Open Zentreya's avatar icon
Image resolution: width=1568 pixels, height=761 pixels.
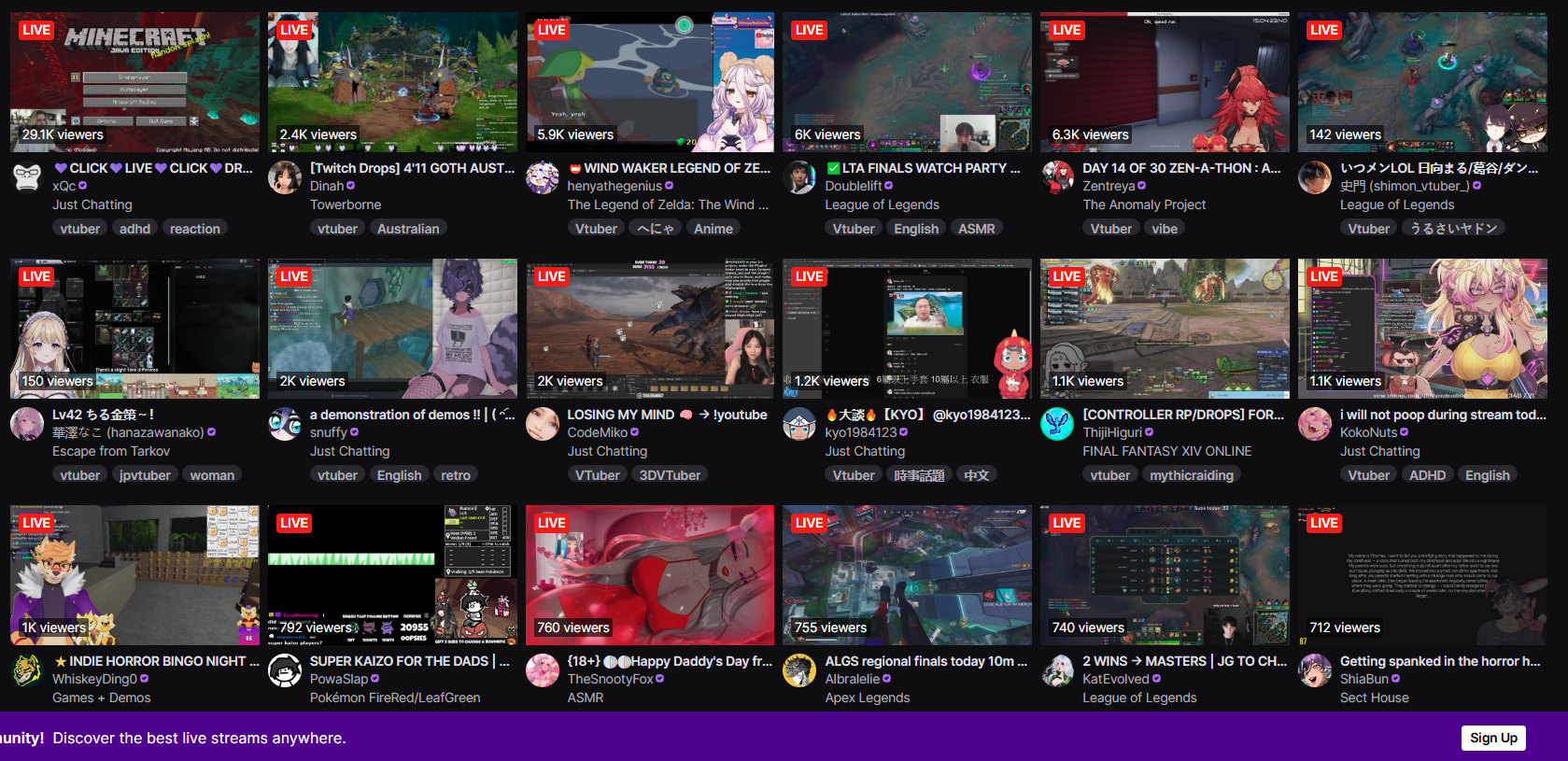click(x=1057, y=177)
